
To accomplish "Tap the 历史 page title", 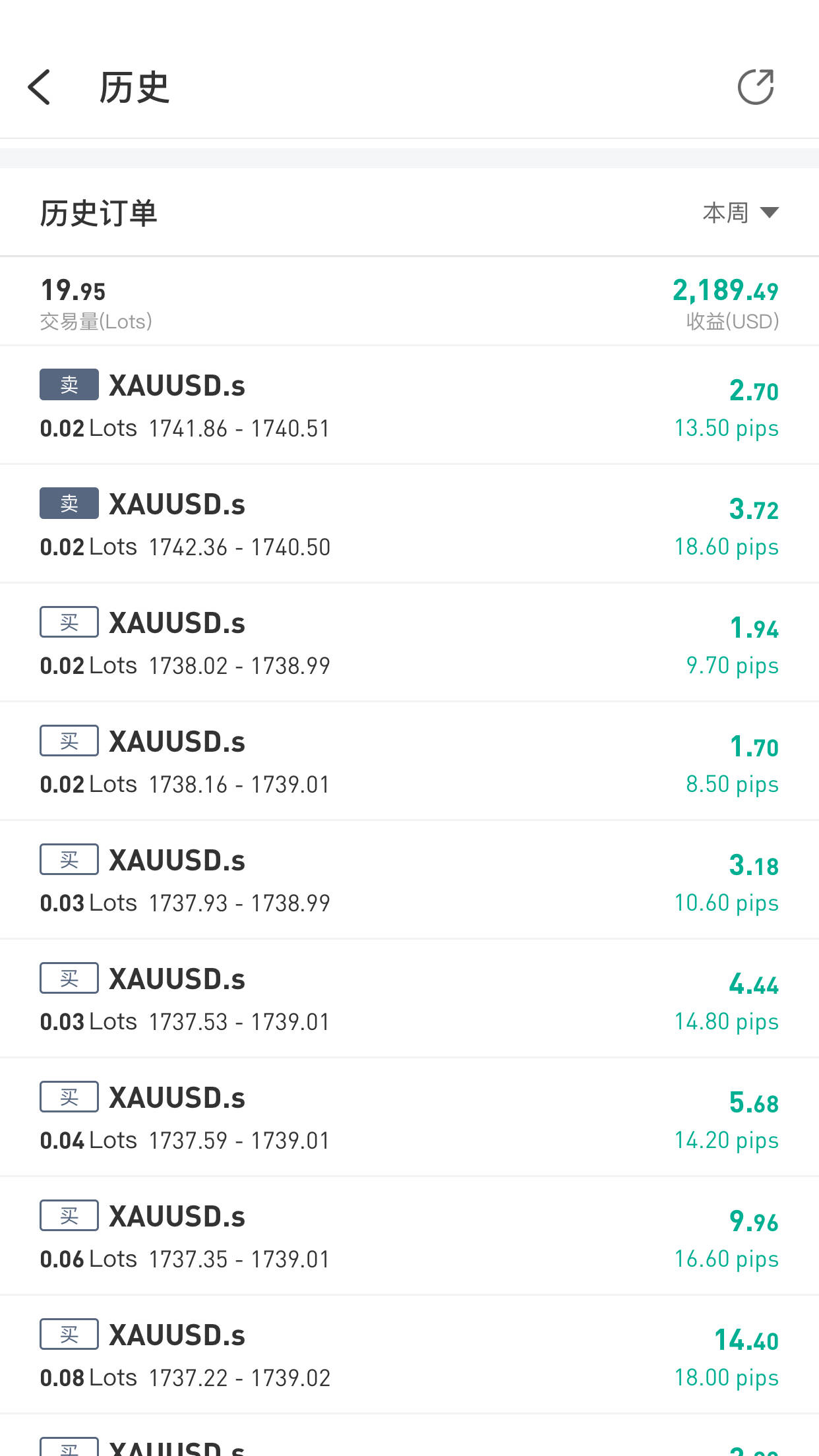I will pyautogui.click(x=135, y=87).
